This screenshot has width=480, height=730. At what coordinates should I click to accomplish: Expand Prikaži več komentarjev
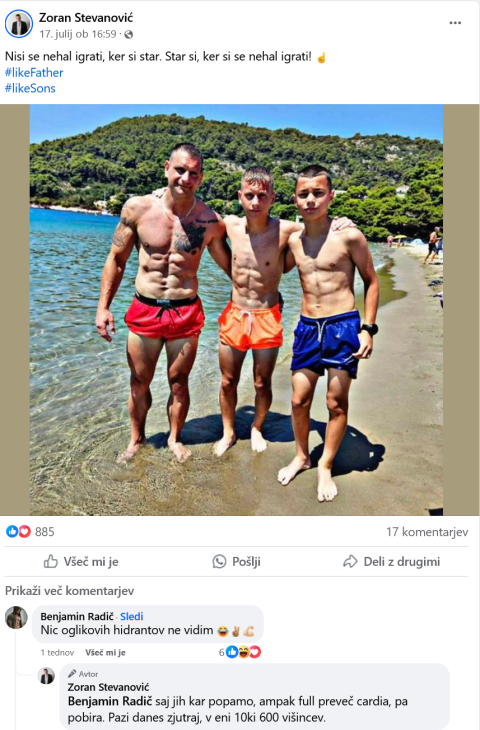point(69,591)
